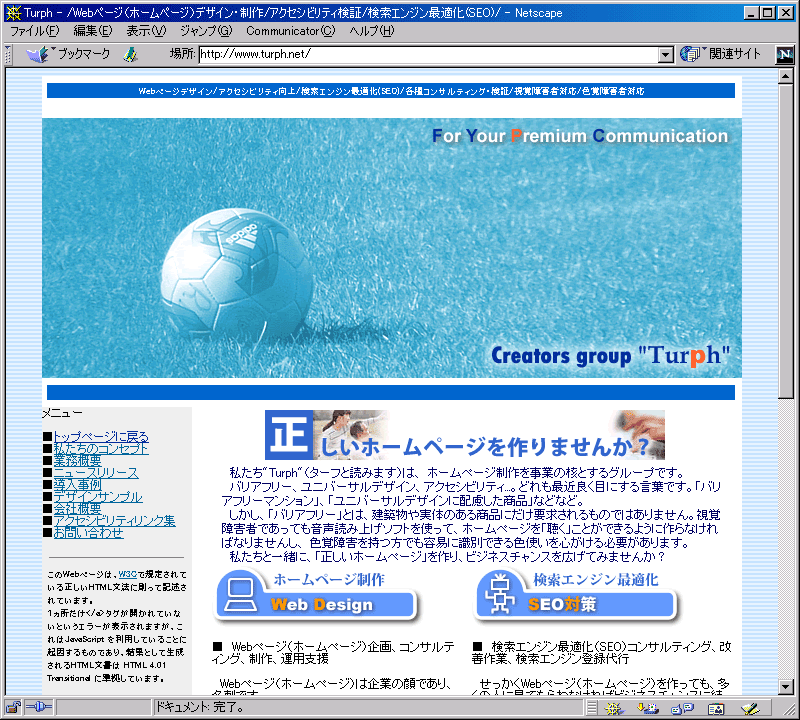
Task: Click the Netscape N logo
Action: pyautogui.click(x=785, y=55)
